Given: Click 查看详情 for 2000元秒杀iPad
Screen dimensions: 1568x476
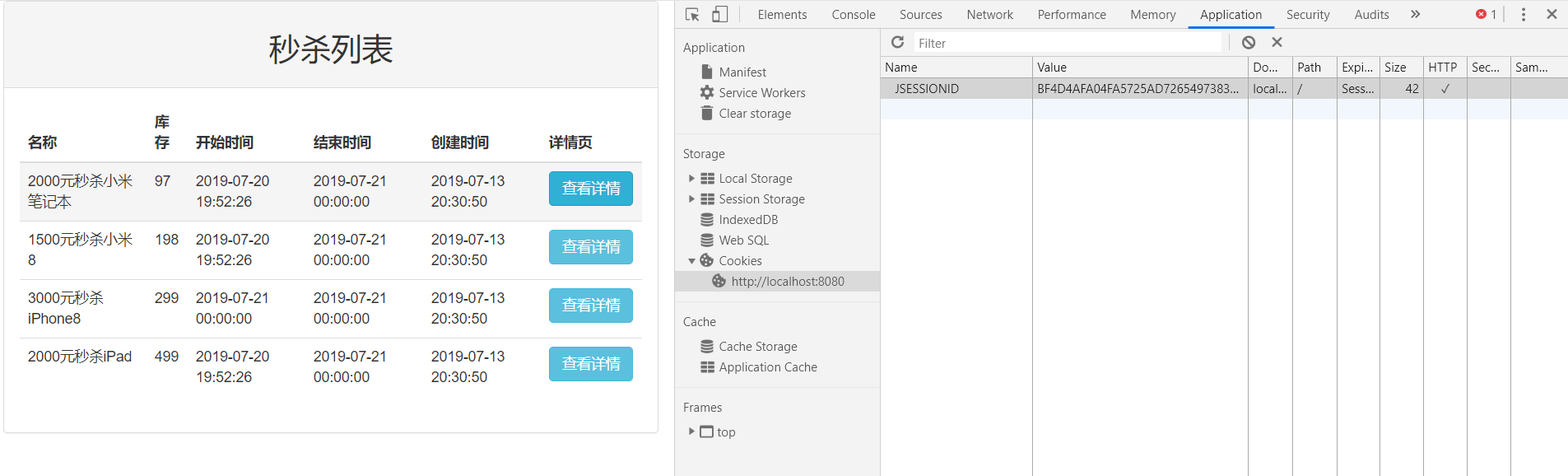Looking at the screenshot, I should pyautogui.click(x=590, y=364).
